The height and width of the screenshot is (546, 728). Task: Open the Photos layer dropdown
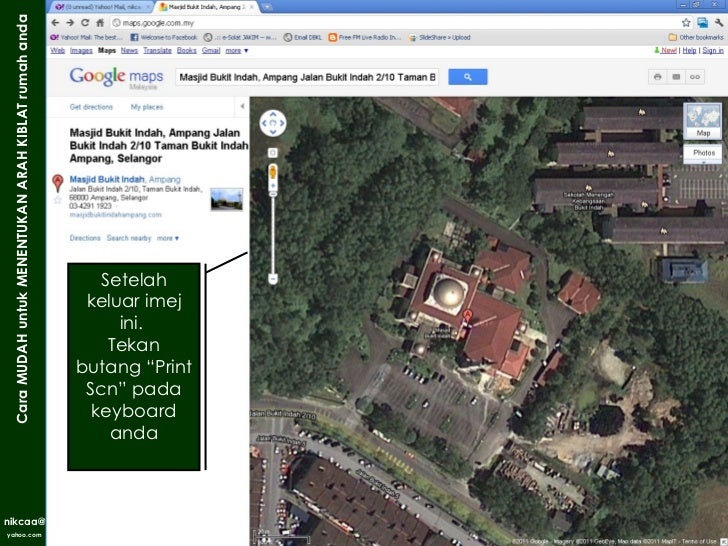click(703, 154)
